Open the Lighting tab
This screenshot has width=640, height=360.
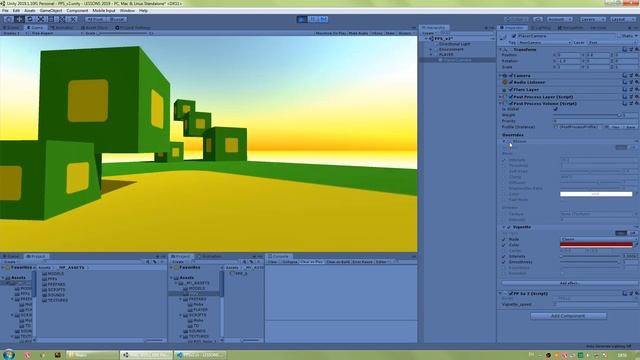[x=541, y=28]
